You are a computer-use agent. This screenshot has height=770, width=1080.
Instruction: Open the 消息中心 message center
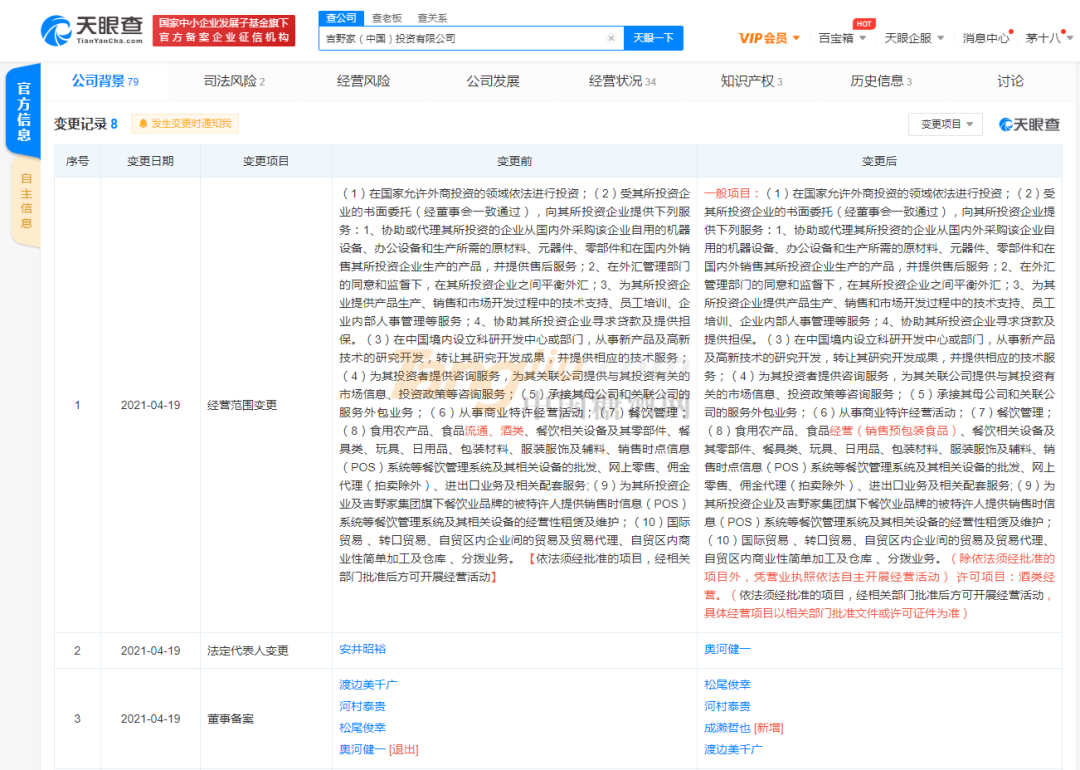(x=985, y=38)
